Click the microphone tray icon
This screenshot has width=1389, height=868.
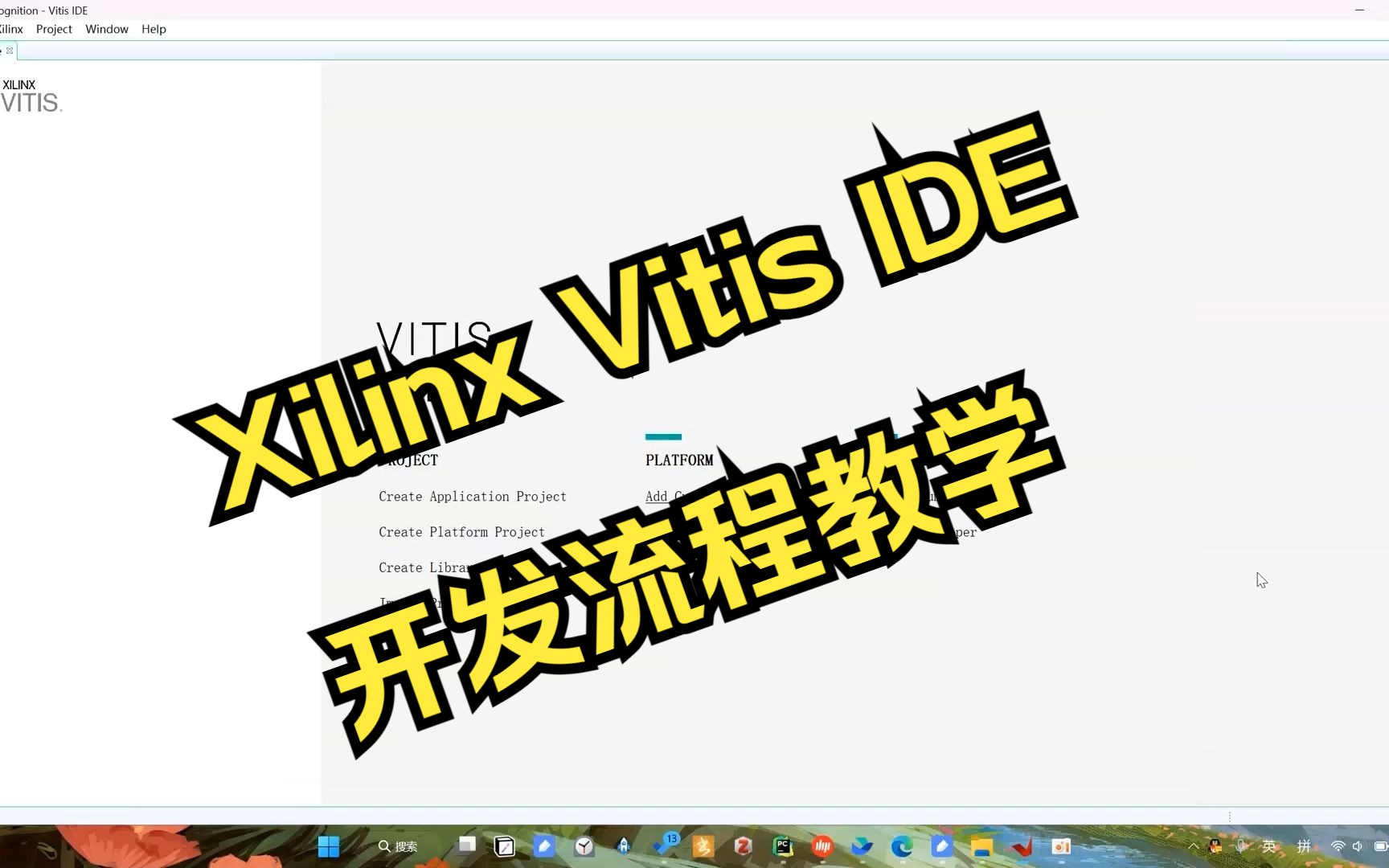[x=1242, y=846]
